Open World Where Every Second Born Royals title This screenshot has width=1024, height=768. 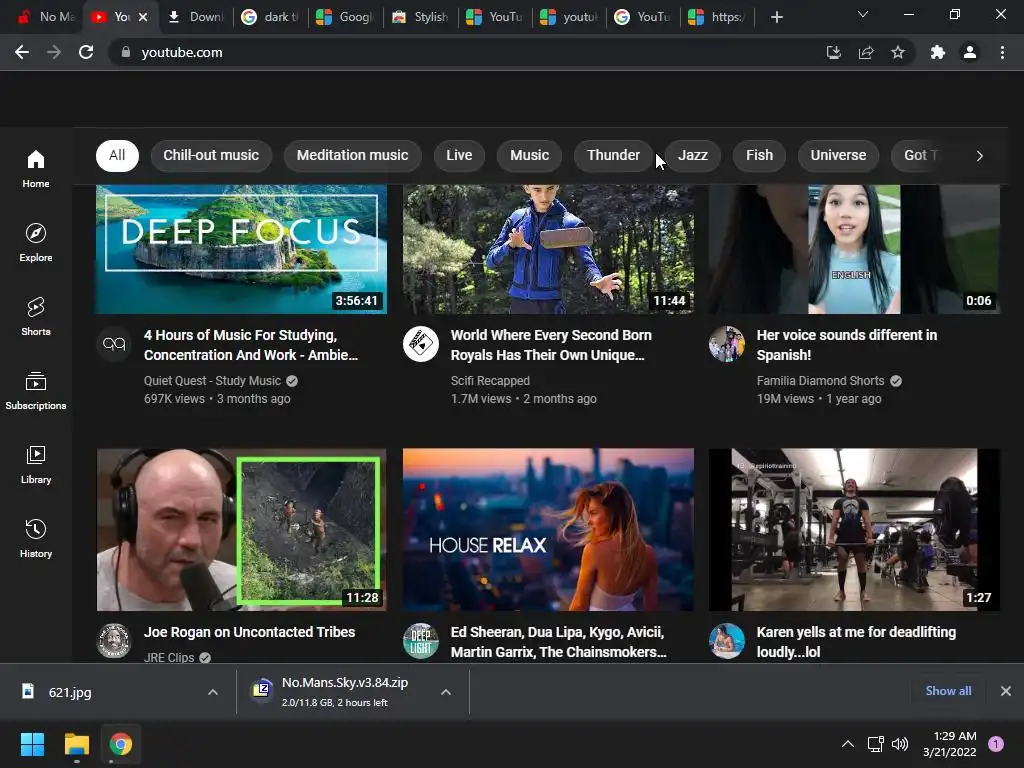tap(551, 345)
